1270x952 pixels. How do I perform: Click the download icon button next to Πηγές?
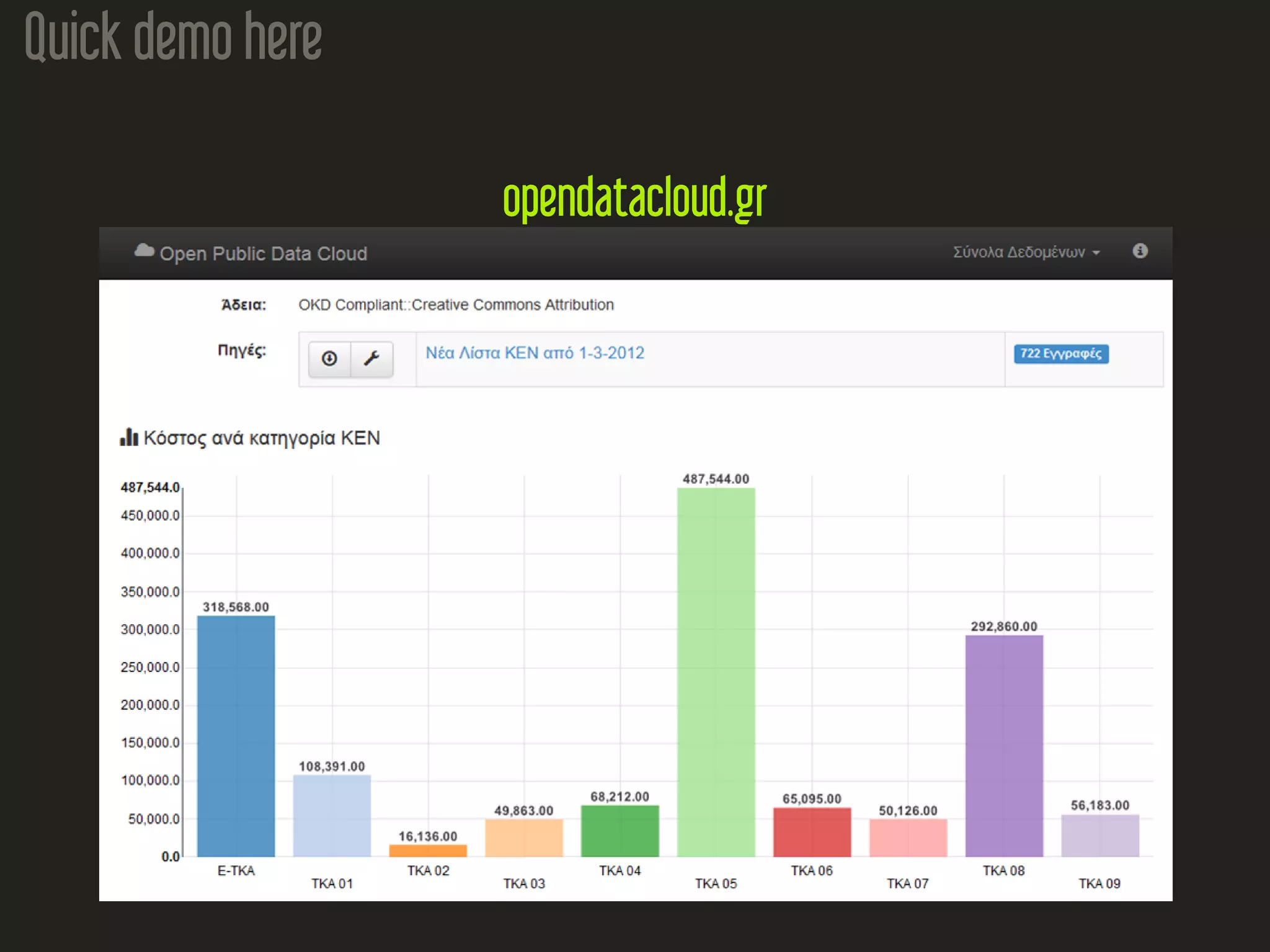pos(329,359)
